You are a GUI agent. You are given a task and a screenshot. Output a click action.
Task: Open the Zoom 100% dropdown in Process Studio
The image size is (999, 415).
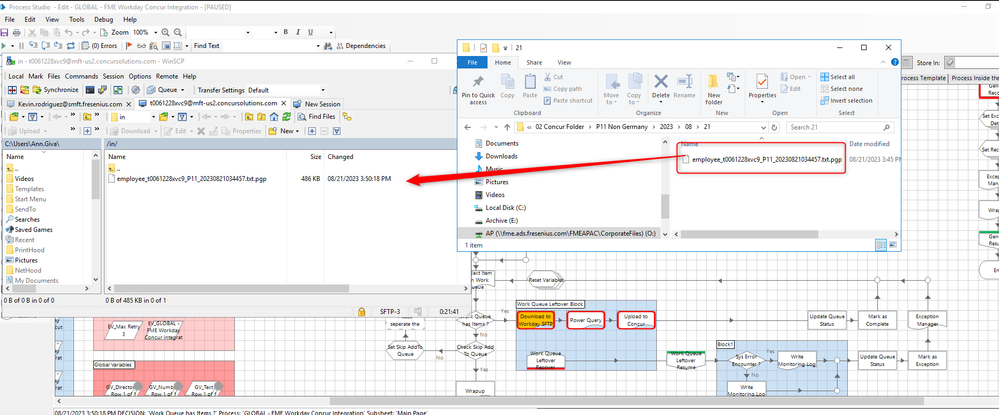(x=155, y=33)
